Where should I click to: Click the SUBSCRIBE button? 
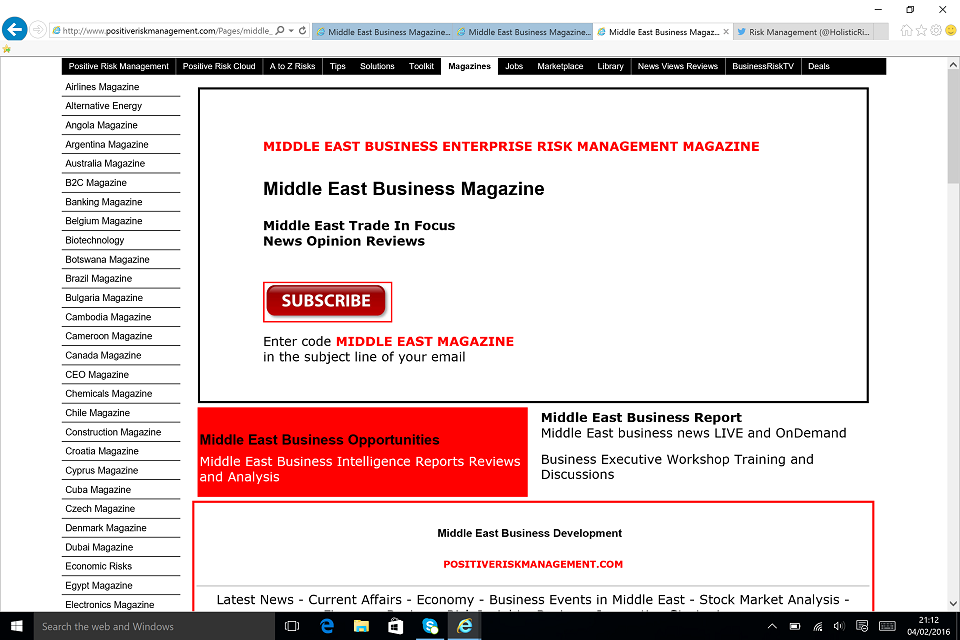327,300
